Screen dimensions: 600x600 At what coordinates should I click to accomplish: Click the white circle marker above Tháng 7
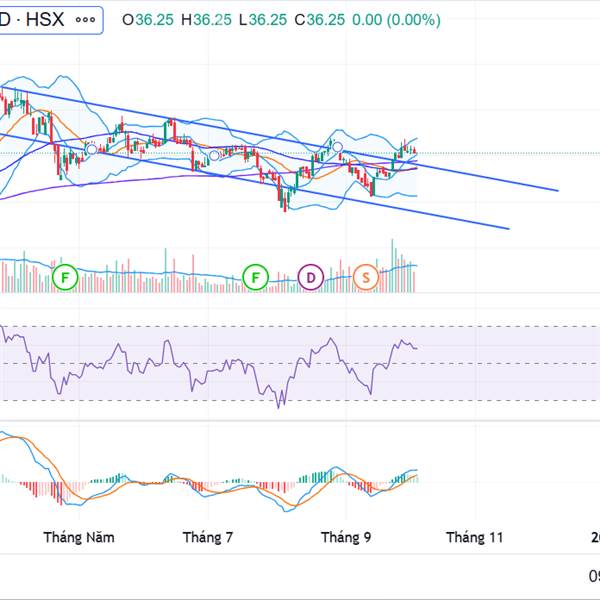(x=214, y=155)
